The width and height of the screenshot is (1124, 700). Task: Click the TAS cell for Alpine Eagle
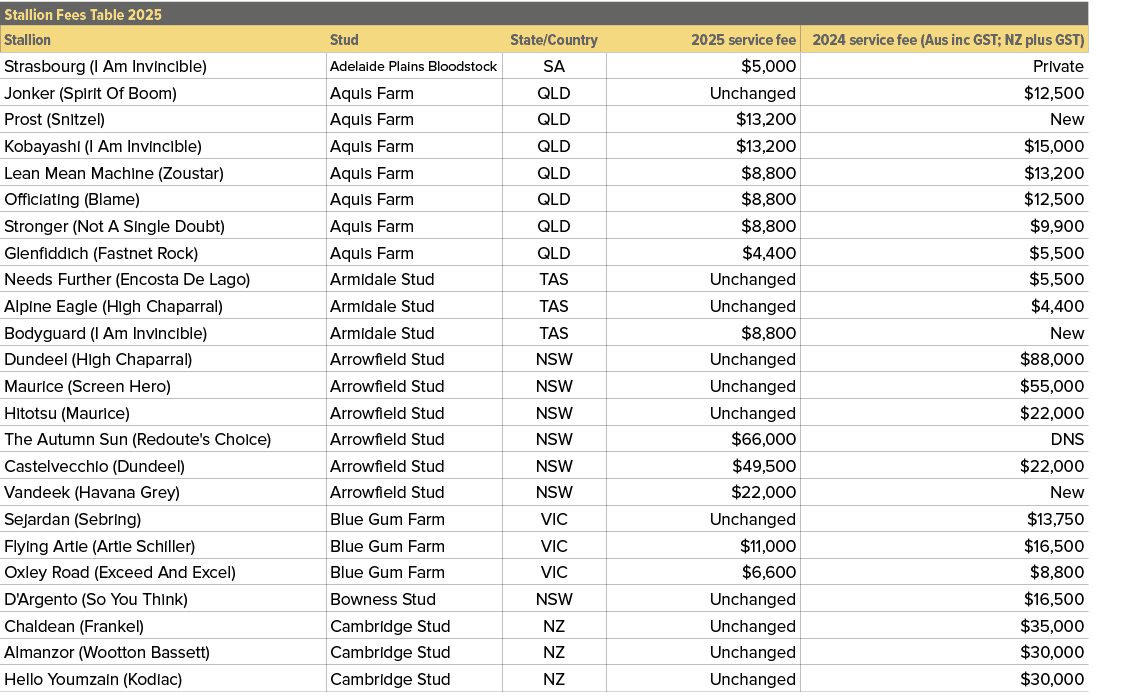pos(554,306)
